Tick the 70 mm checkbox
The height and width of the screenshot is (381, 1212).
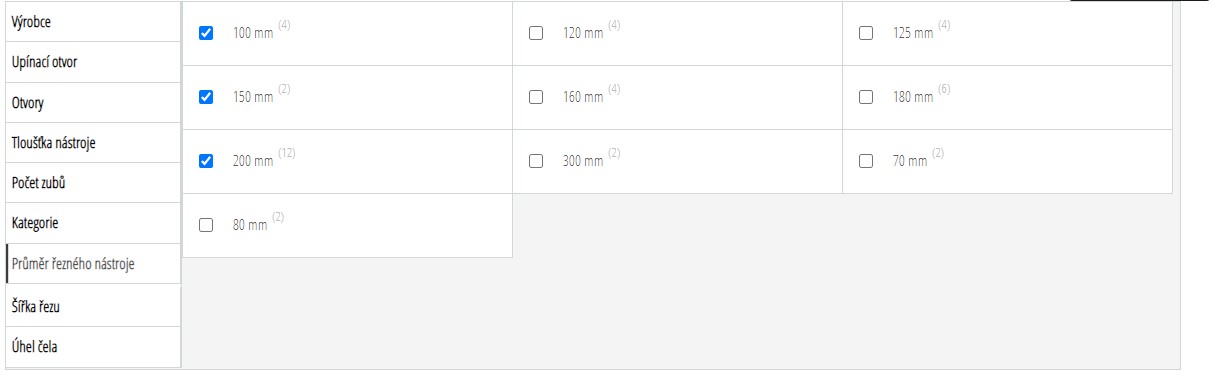866,161
